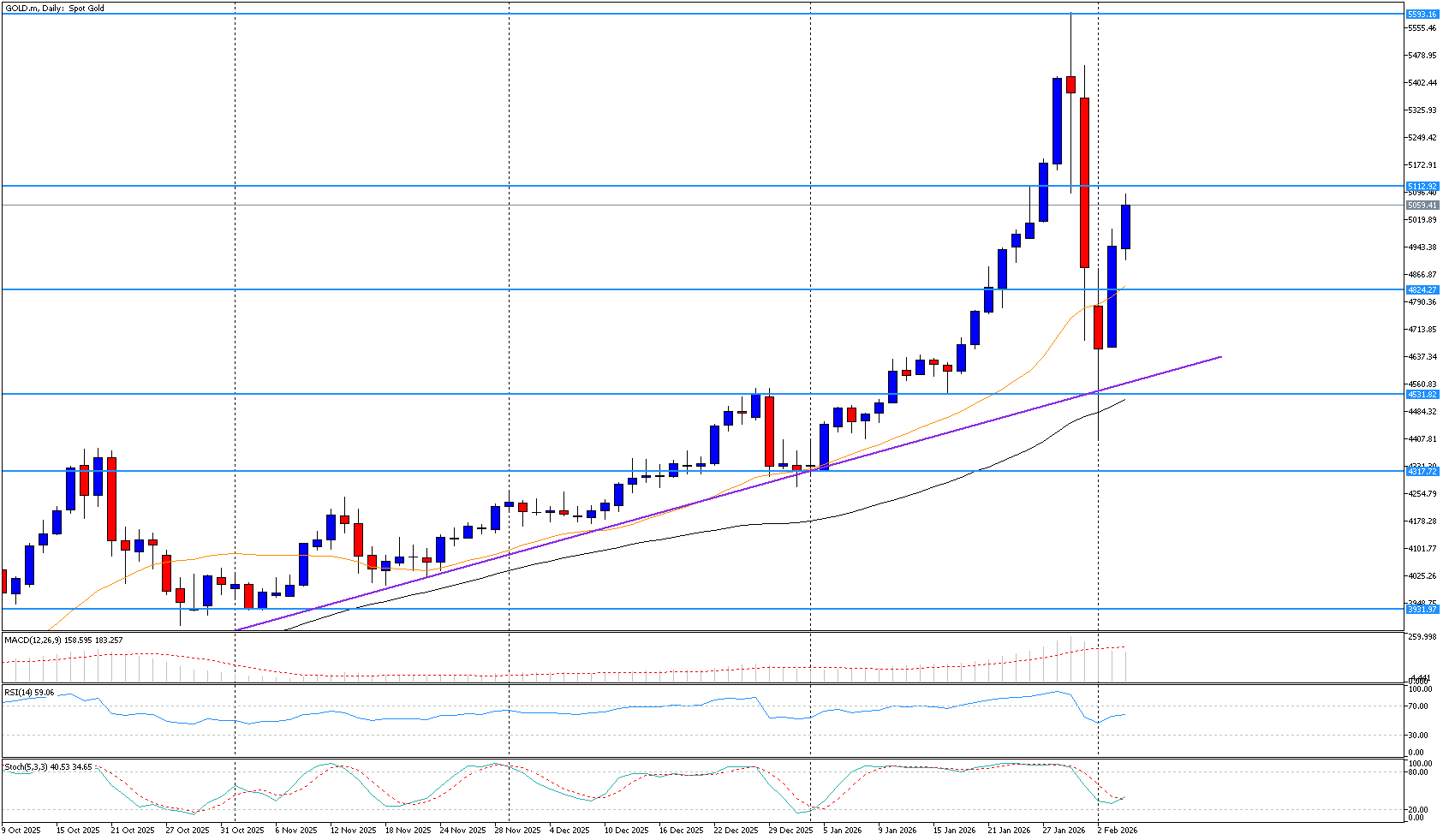Click the 9 Oct 2025 date label
Image resolution: width=1449 pixels, height=840 pixels.
point(22,830)
